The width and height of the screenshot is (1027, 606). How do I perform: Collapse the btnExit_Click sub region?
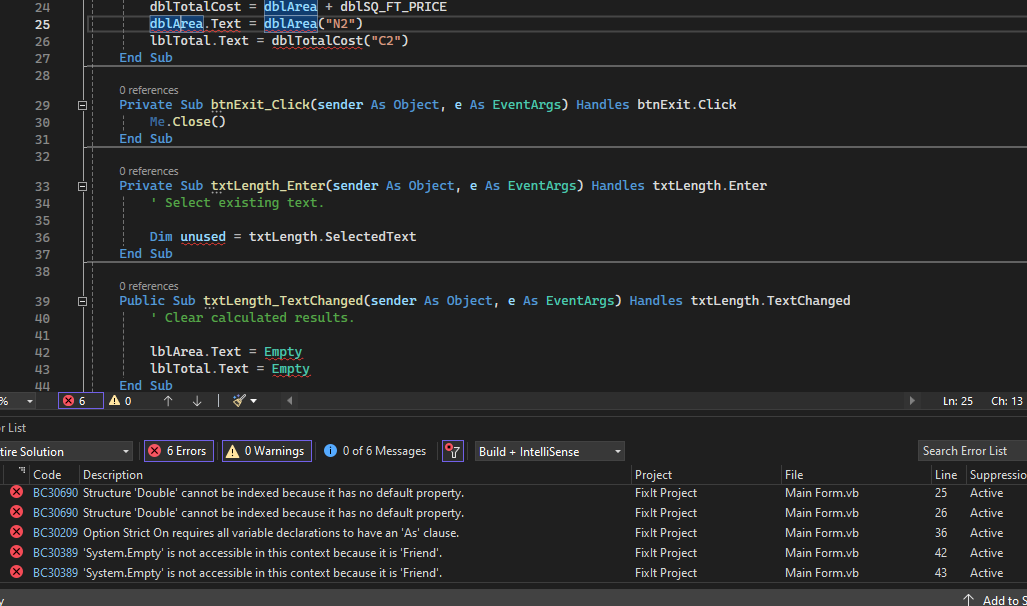click(83, 105)
